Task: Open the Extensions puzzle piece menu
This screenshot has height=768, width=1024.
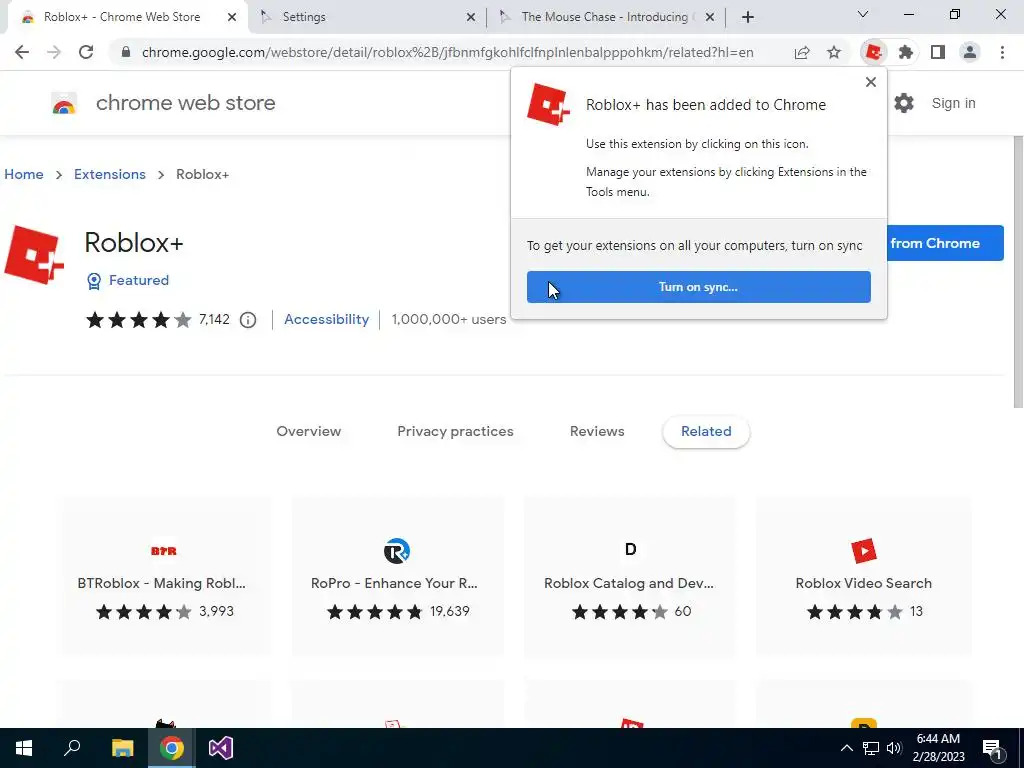Action: pos(905,52)
